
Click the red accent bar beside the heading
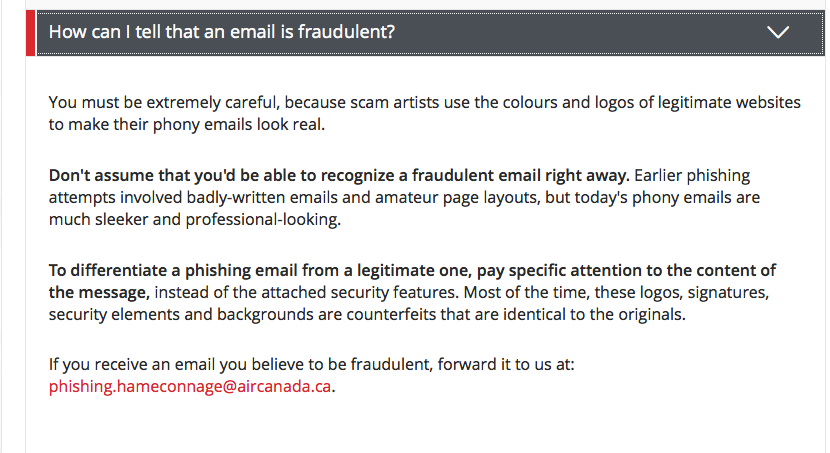point(30,32)
